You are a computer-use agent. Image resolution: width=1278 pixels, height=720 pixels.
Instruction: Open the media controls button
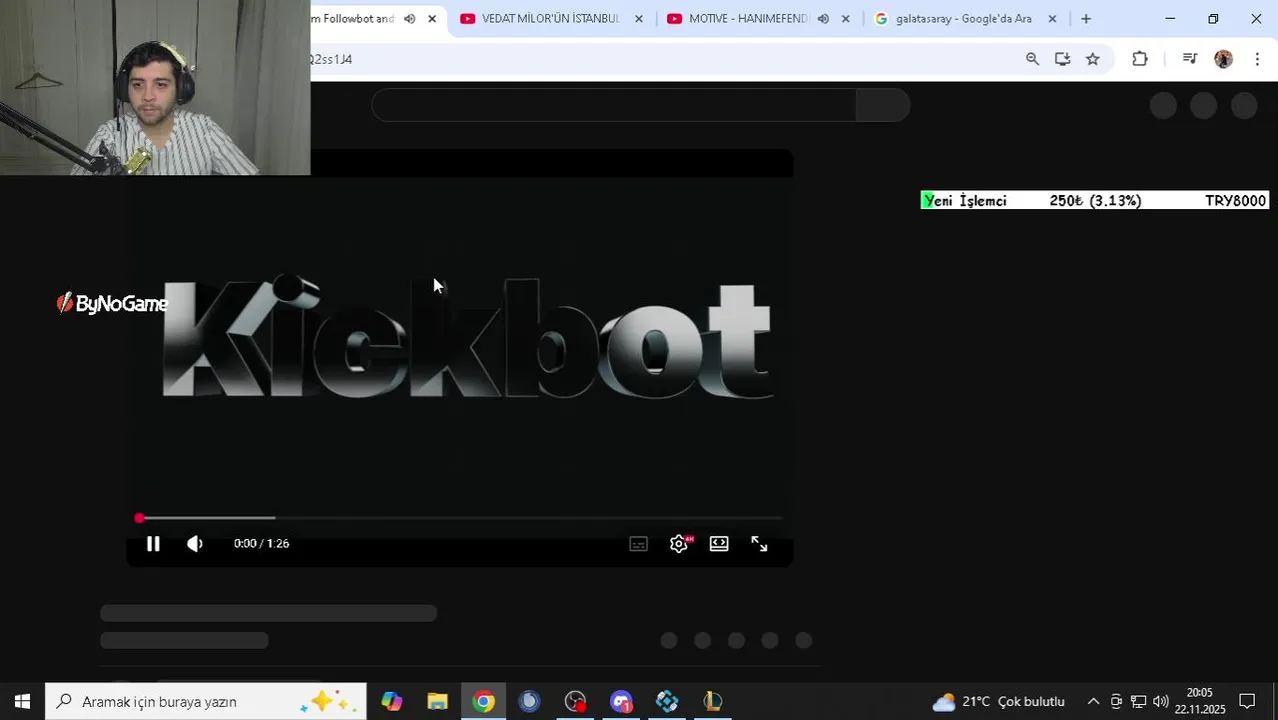(x=1189, y=59)
